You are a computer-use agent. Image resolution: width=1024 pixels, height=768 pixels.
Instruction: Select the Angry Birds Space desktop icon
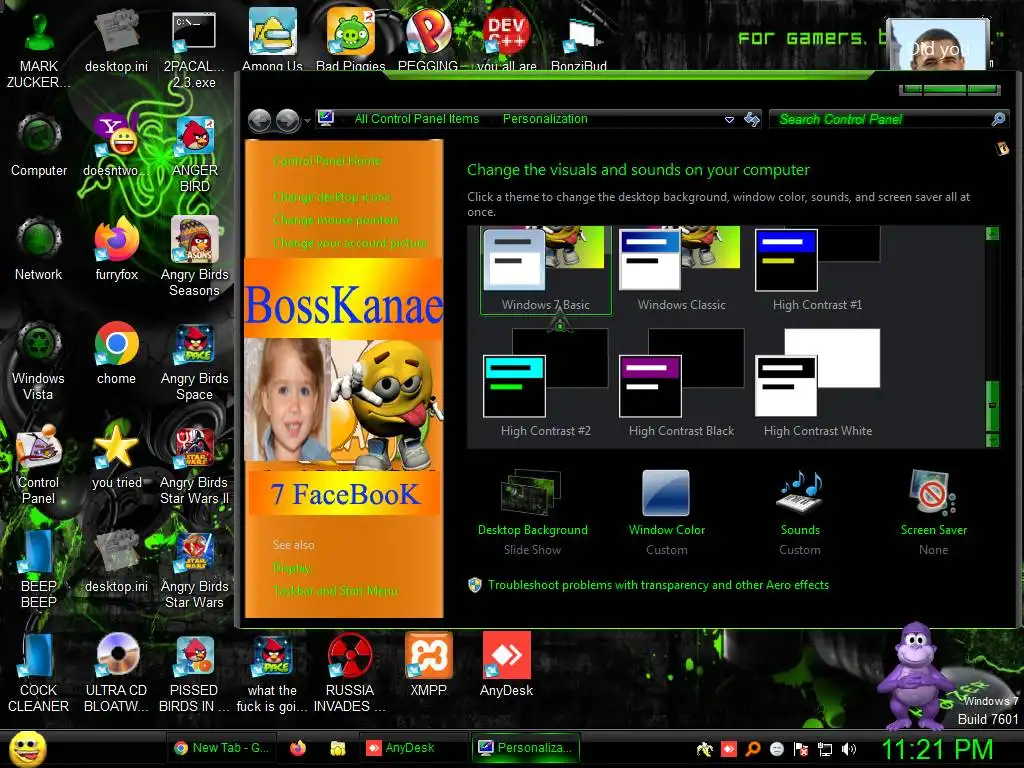195,361
